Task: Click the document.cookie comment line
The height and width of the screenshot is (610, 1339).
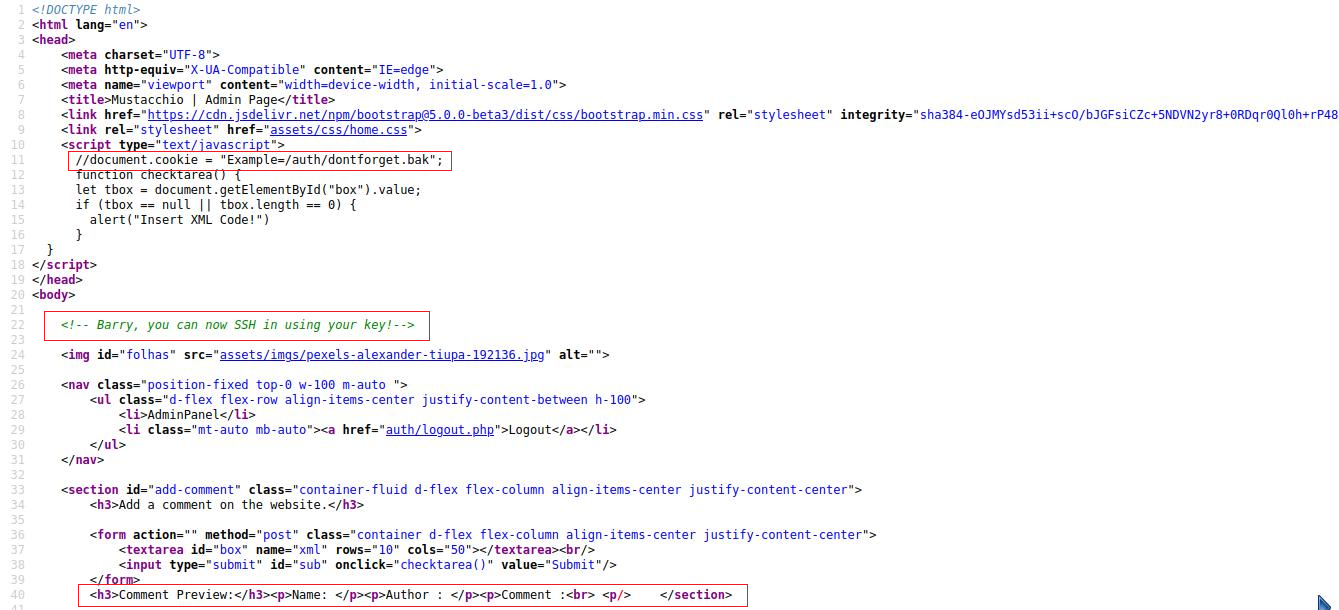Action: coord(259,160)
